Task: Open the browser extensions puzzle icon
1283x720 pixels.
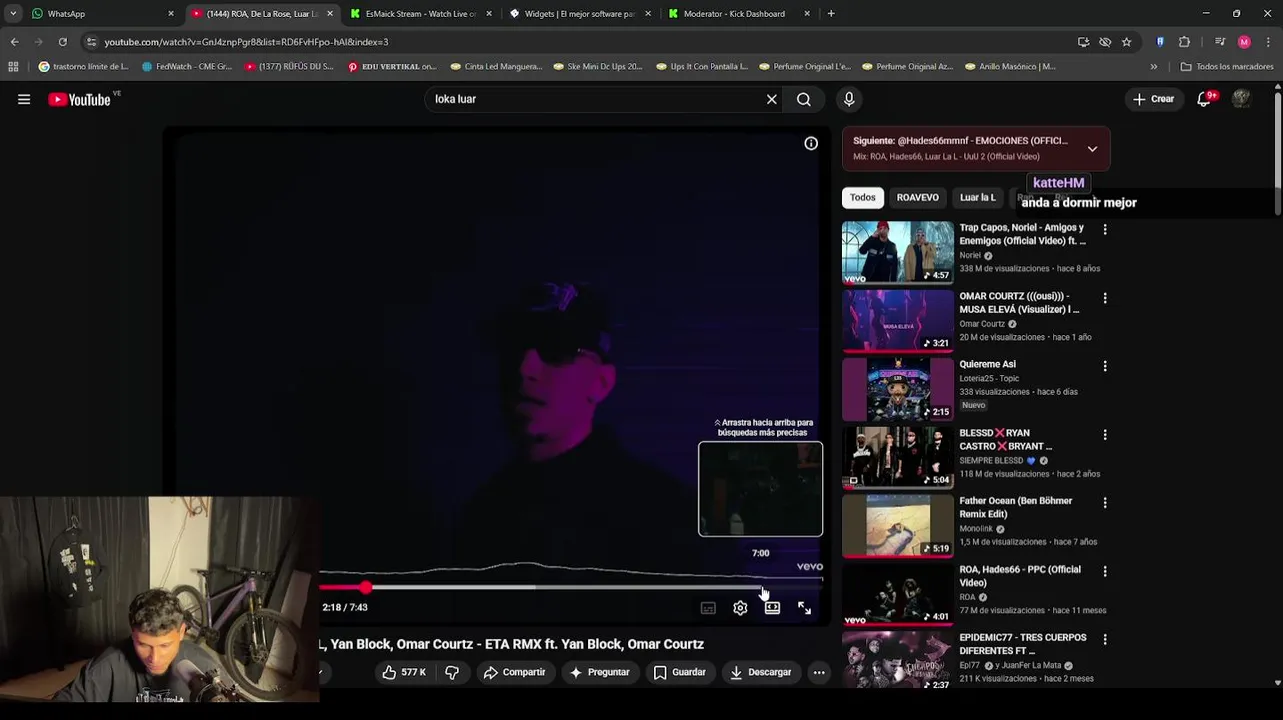Action: coord(1185,42)
